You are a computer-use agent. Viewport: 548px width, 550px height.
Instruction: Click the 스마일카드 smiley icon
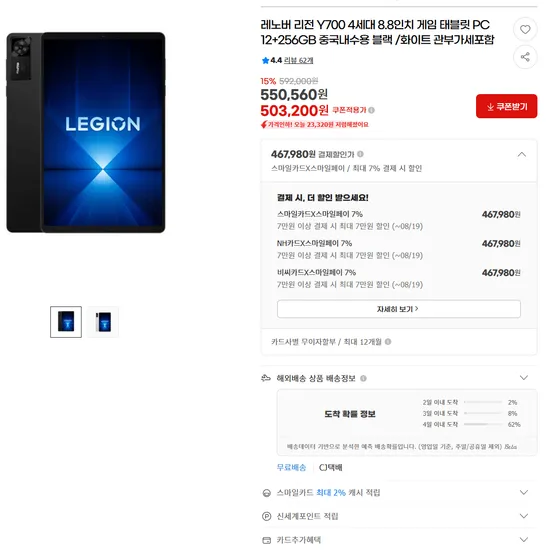tap(267, 493)
